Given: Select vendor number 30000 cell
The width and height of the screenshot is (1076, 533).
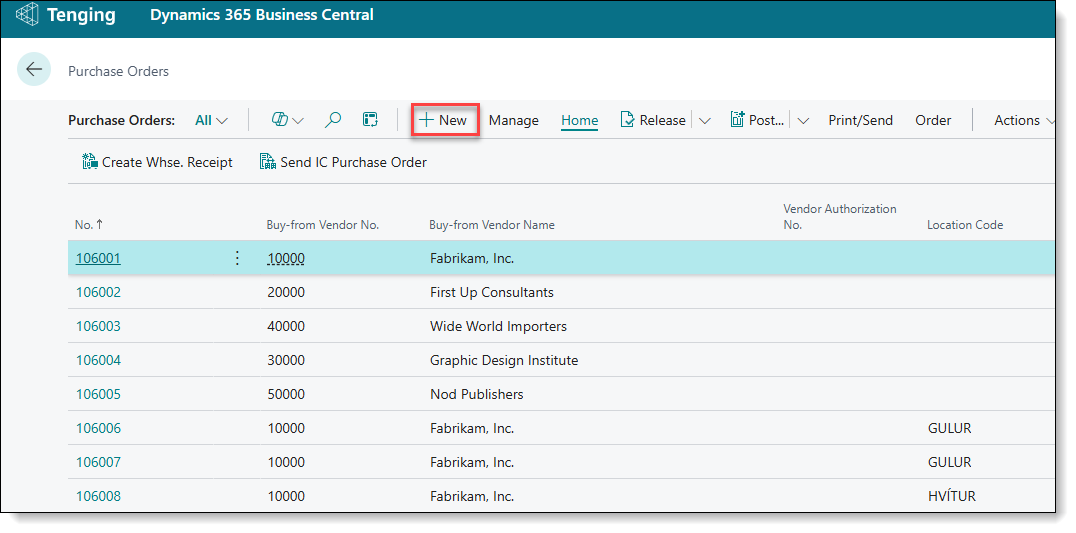Looking at the screenshot, I should [286, 360].
